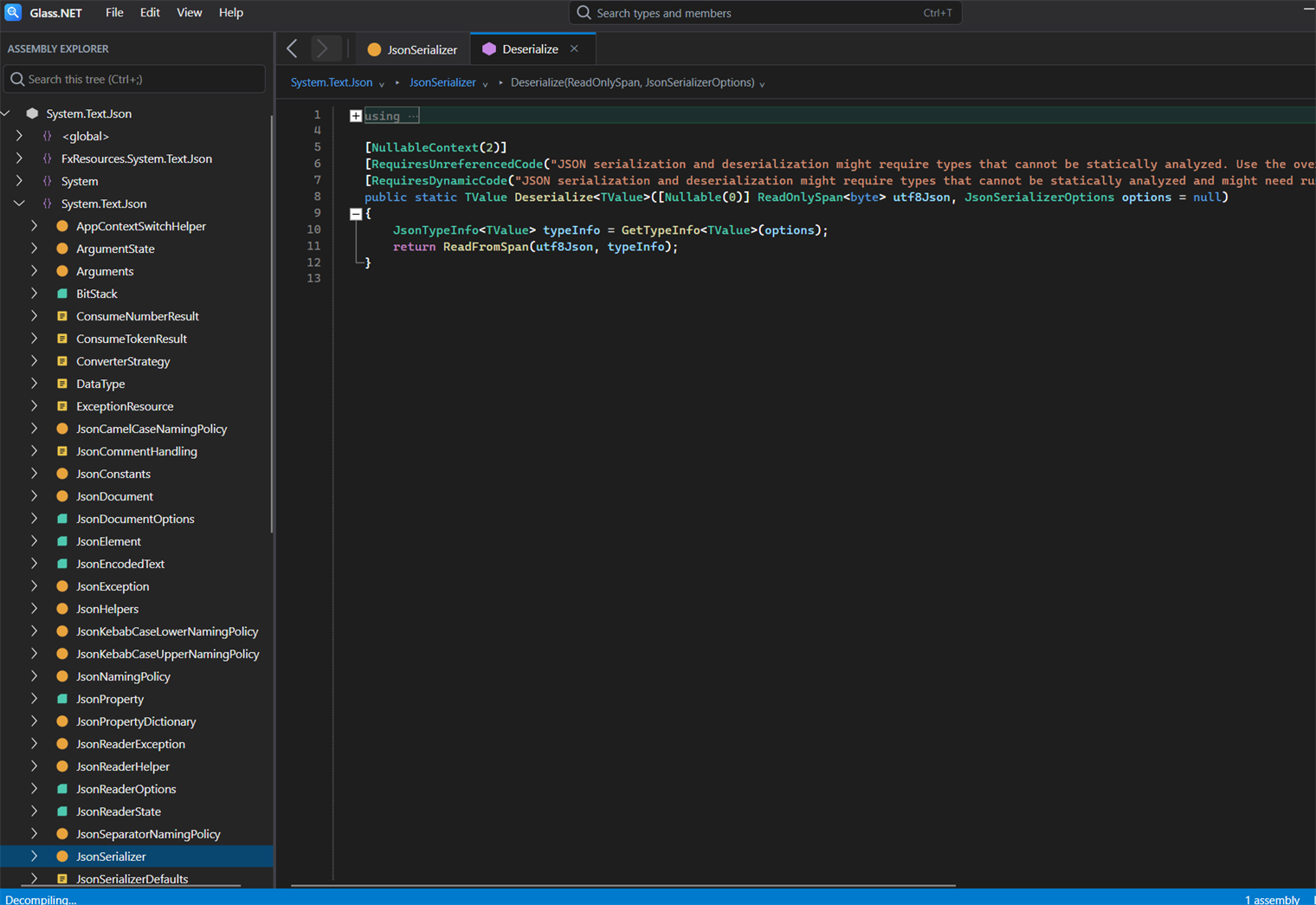Click the purple method icon on Deserialize tab

pos(489,49)
